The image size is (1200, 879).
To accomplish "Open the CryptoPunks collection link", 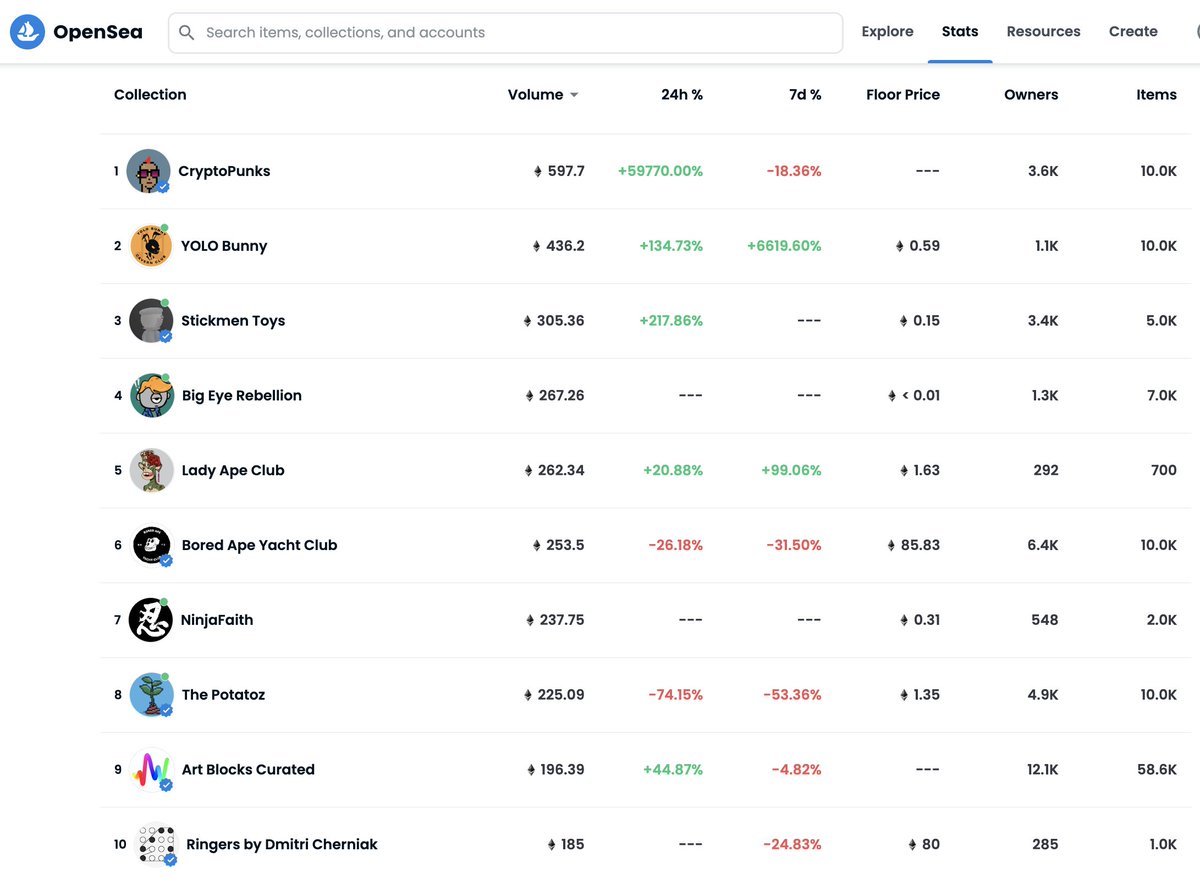I will pos(224,171).
